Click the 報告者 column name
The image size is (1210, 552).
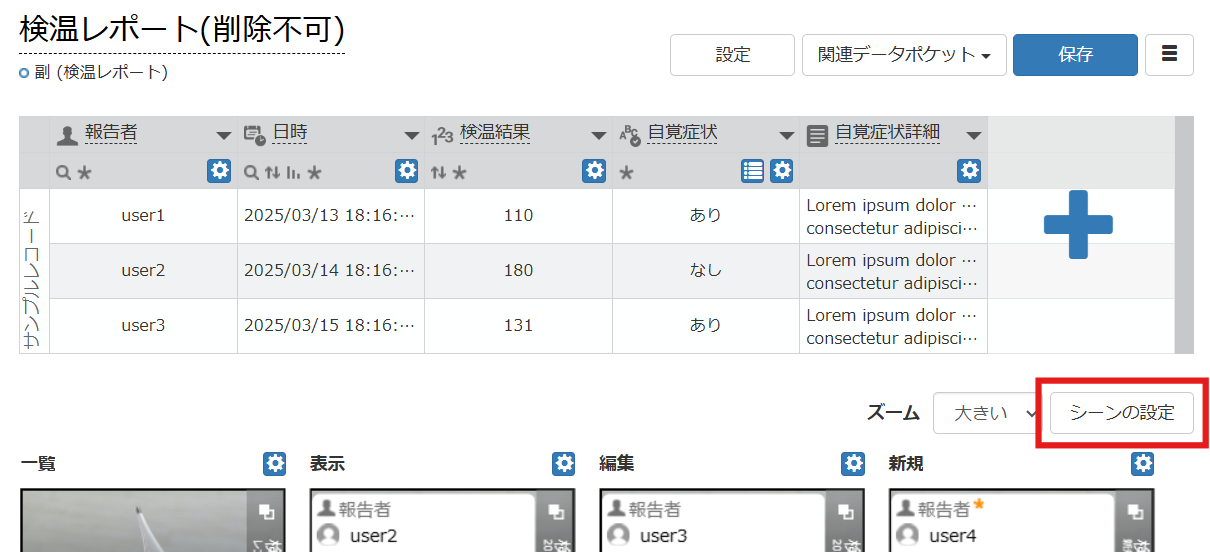[111, 133]
